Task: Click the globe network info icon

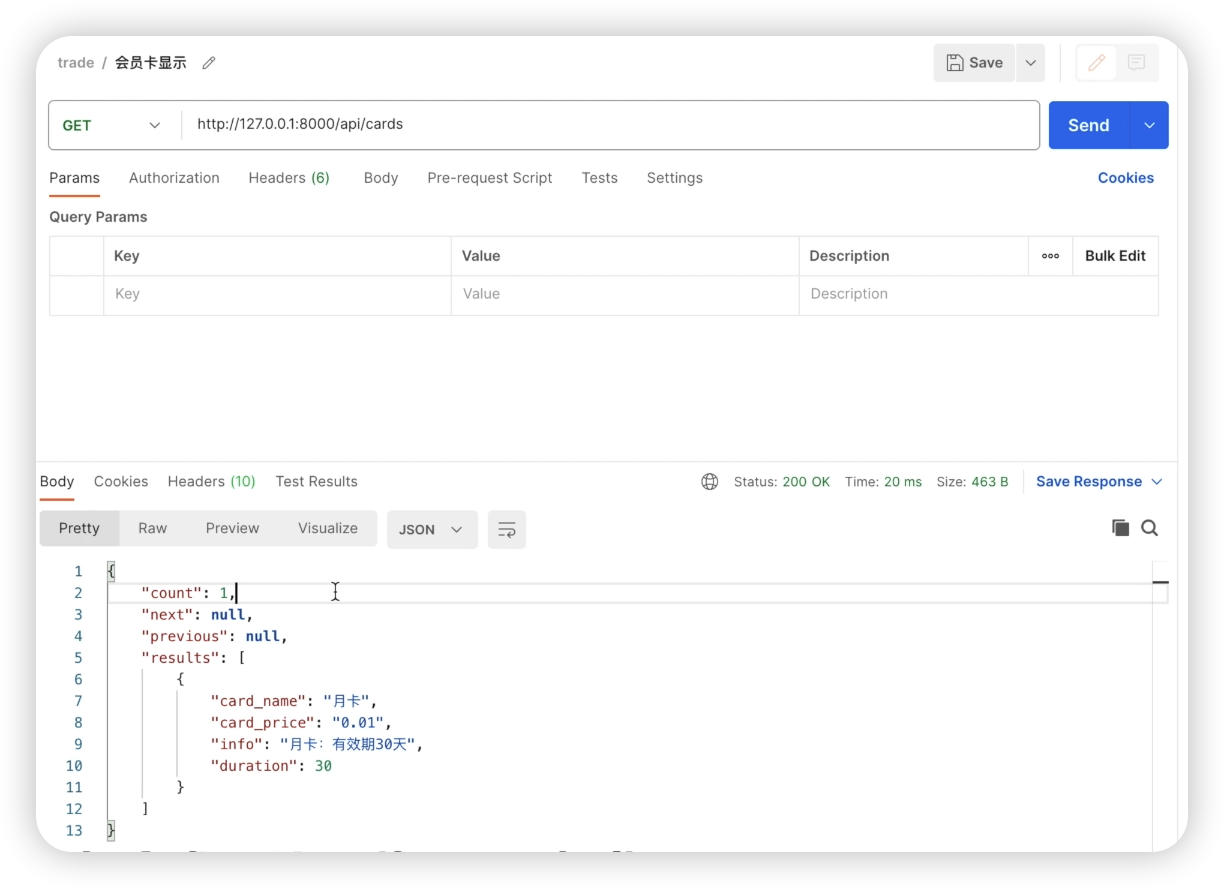Action: point(710,482)
